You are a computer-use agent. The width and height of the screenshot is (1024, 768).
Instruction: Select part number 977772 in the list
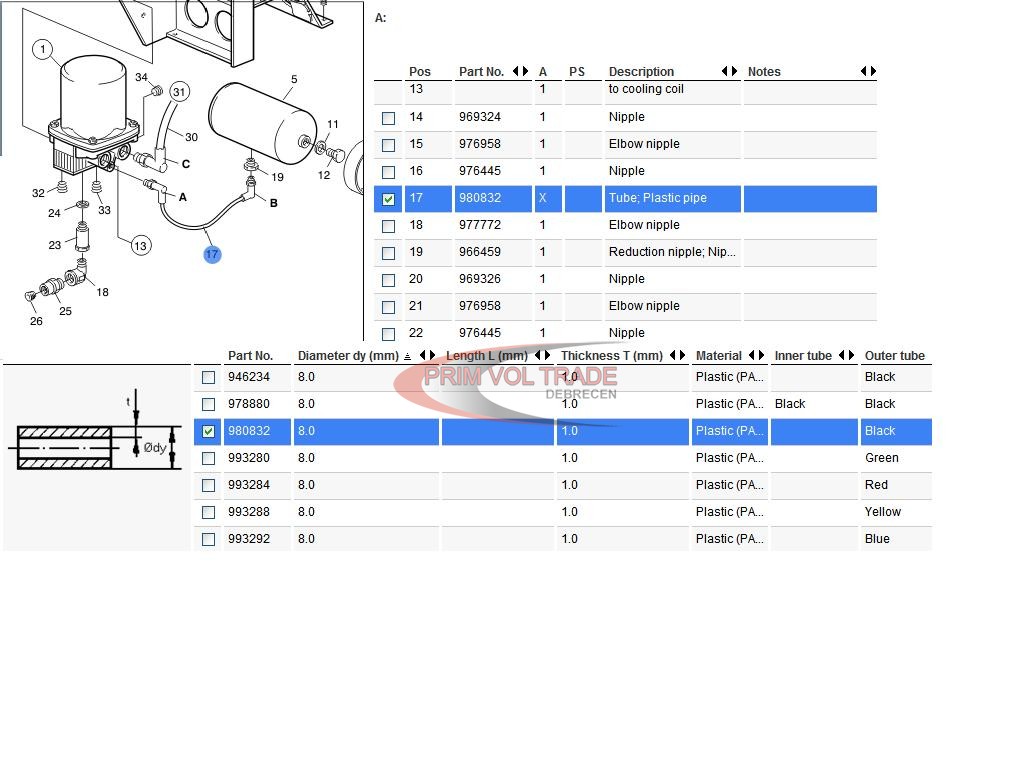480,225
